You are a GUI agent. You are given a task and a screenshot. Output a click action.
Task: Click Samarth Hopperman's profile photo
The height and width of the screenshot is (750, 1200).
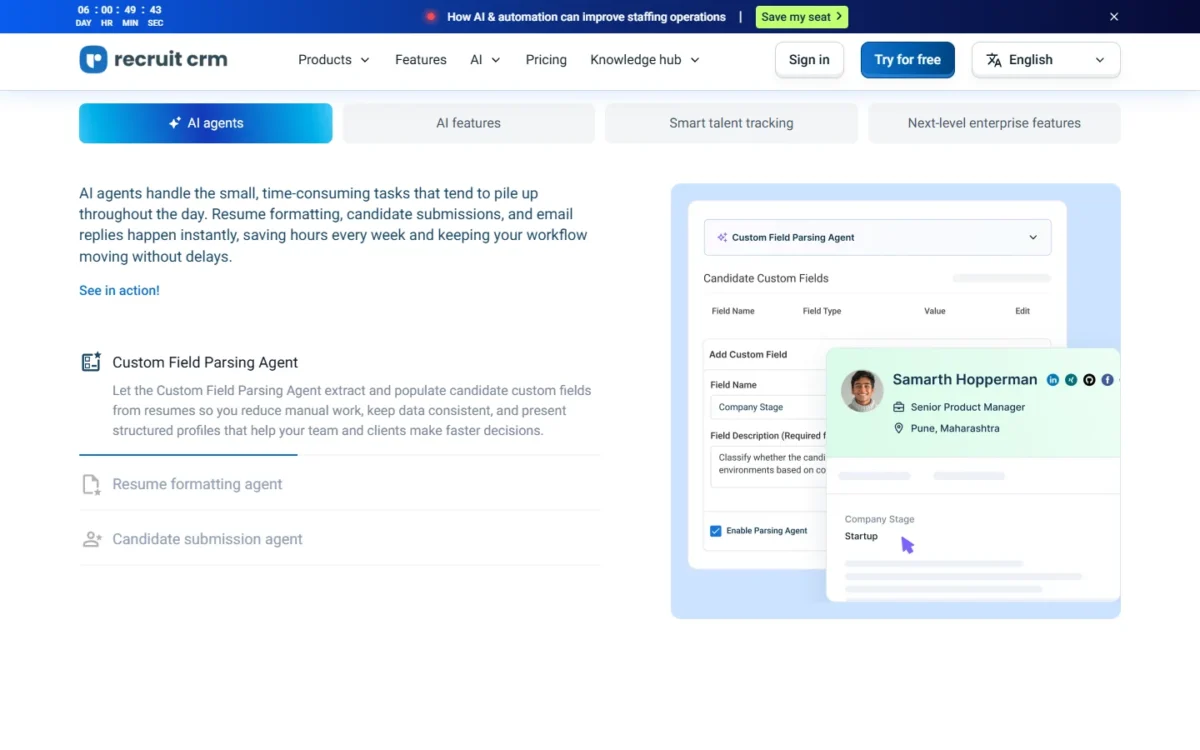(862, 391)
